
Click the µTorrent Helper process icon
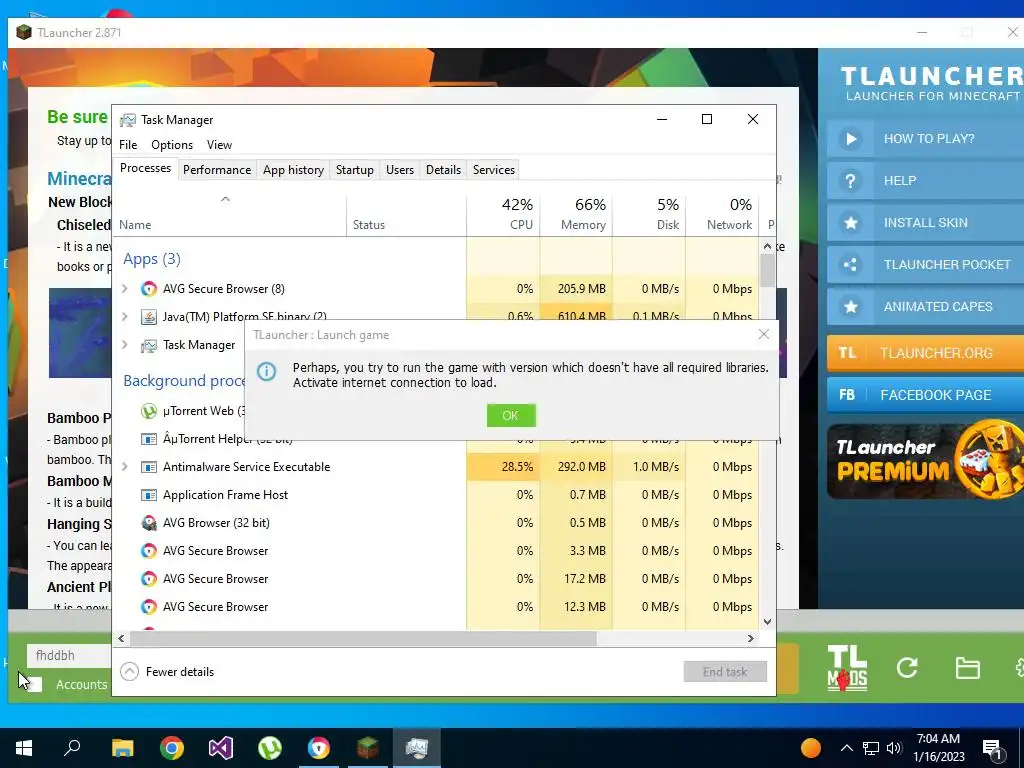(x=149, y=439)
